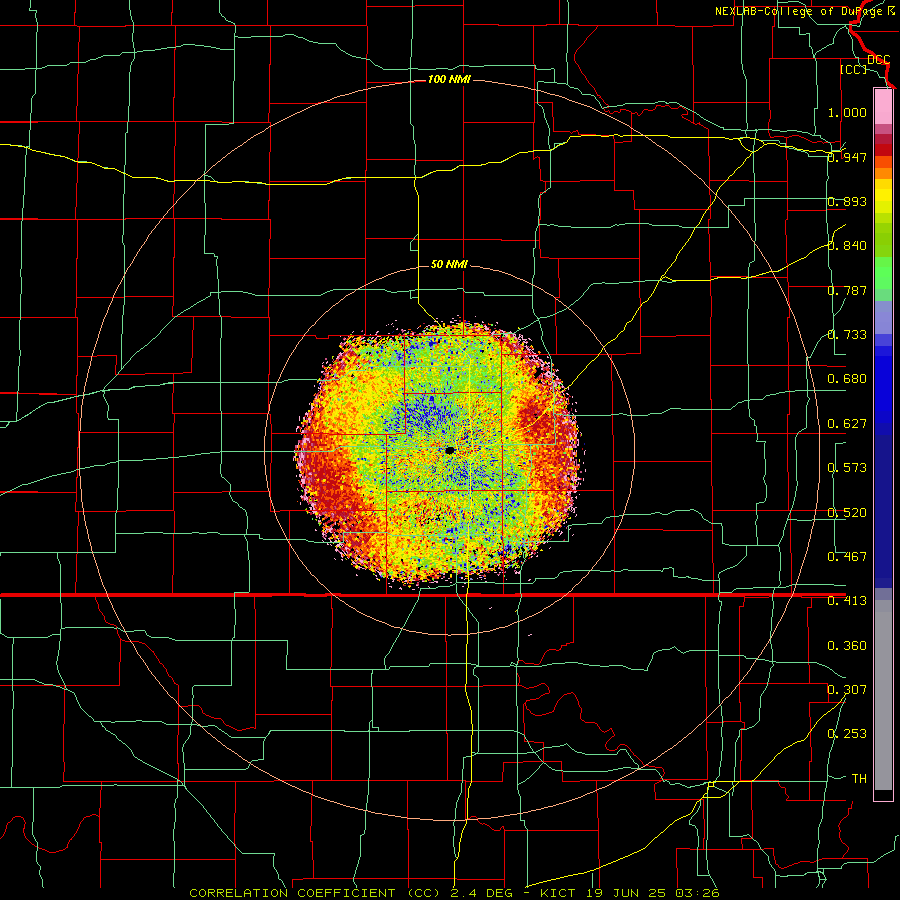Click the DCC label above the legend
Viewport: 900px width, 900px height.
[879, 60]
